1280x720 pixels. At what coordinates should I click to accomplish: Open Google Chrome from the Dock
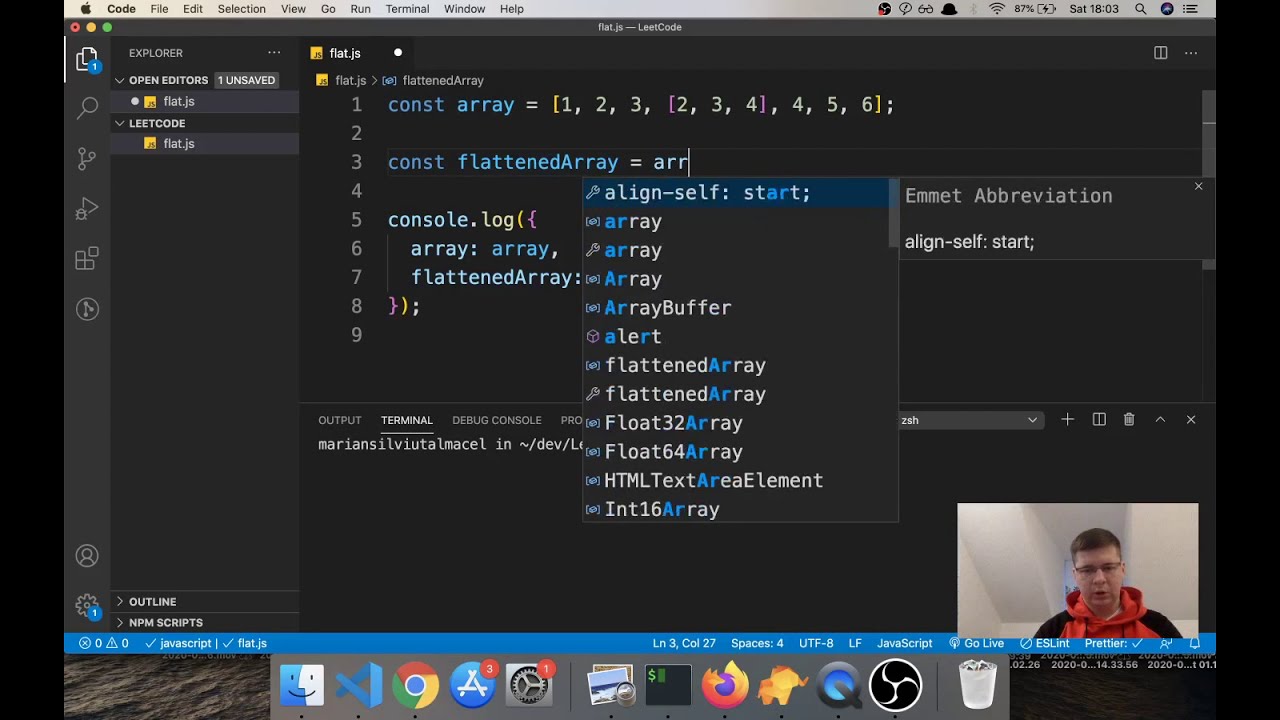pyautogui.click(x=415, y=686)
